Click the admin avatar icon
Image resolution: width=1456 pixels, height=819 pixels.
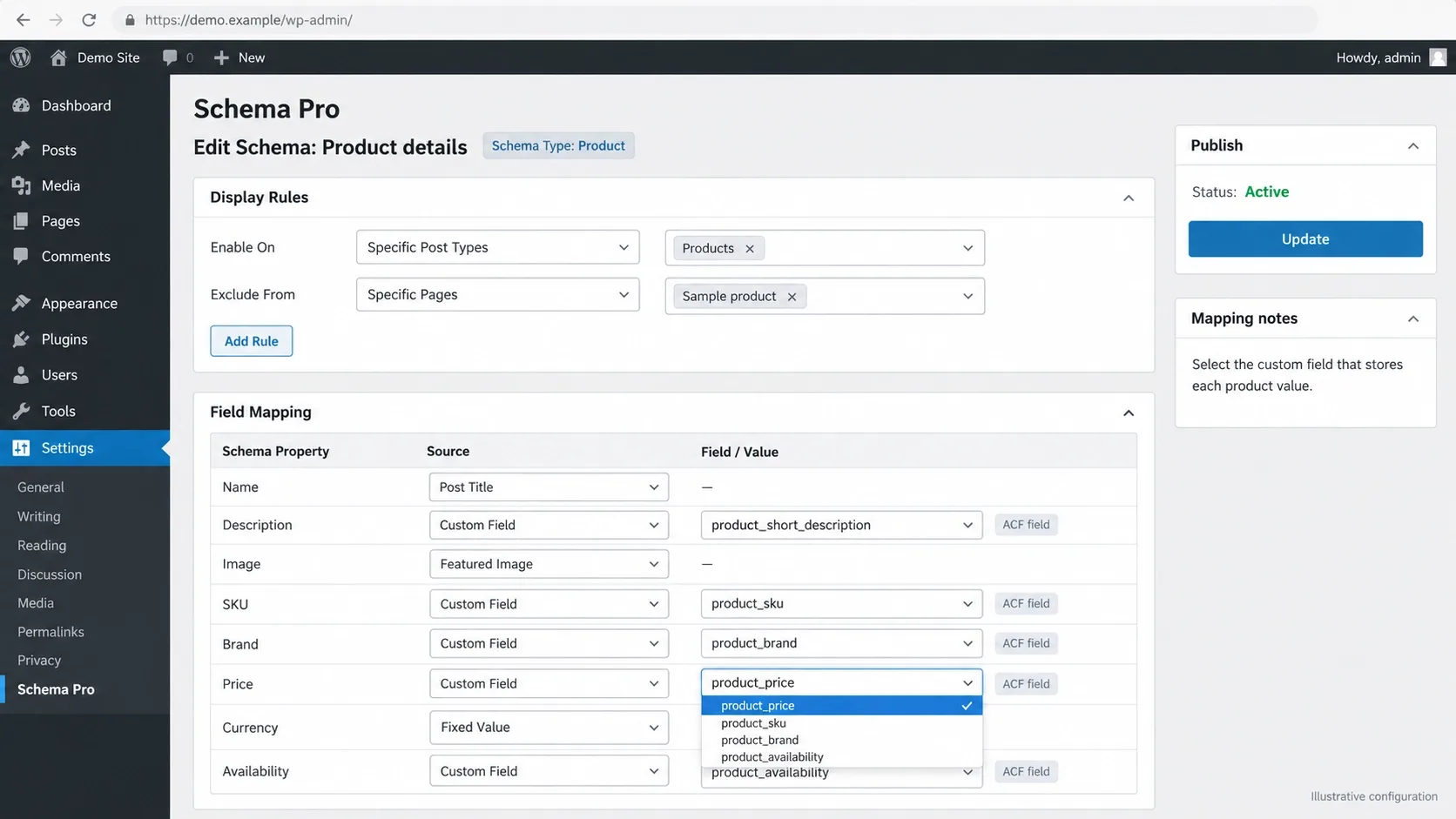tap(1438, 57)
